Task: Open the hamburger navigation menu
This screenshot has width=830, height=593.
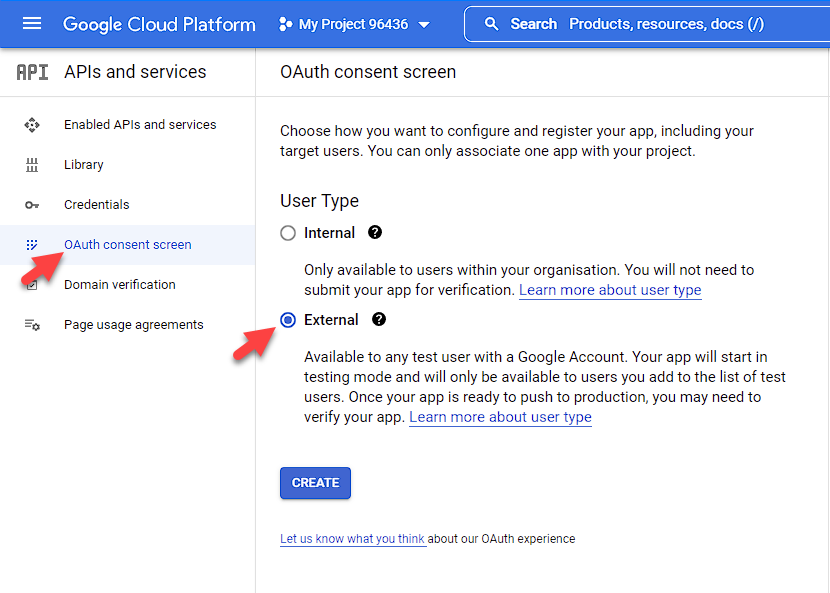Action: pos(32,24)
